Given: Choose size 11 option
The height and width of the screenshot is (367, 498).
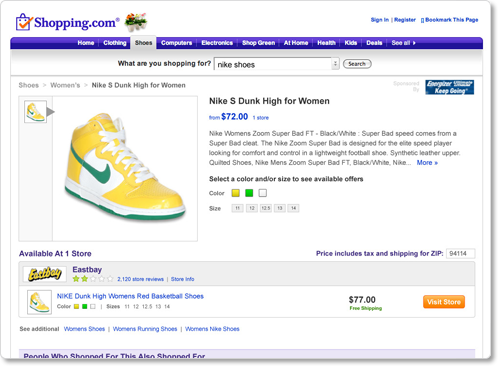Looking at the screenshot, I should 237,208.
